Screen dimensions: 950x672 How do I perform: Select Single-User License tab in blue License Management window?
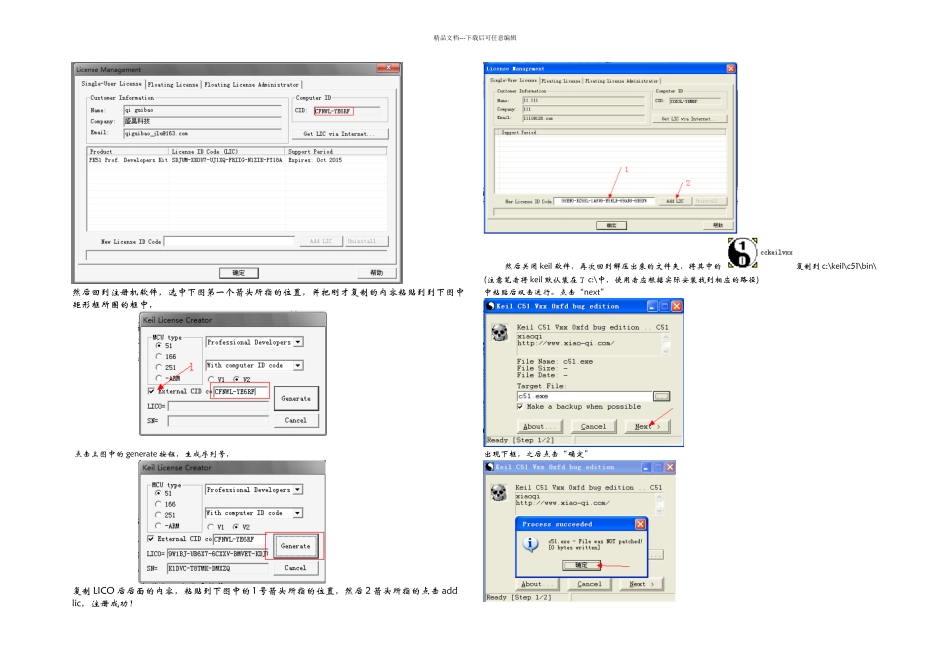click(513, 80)
